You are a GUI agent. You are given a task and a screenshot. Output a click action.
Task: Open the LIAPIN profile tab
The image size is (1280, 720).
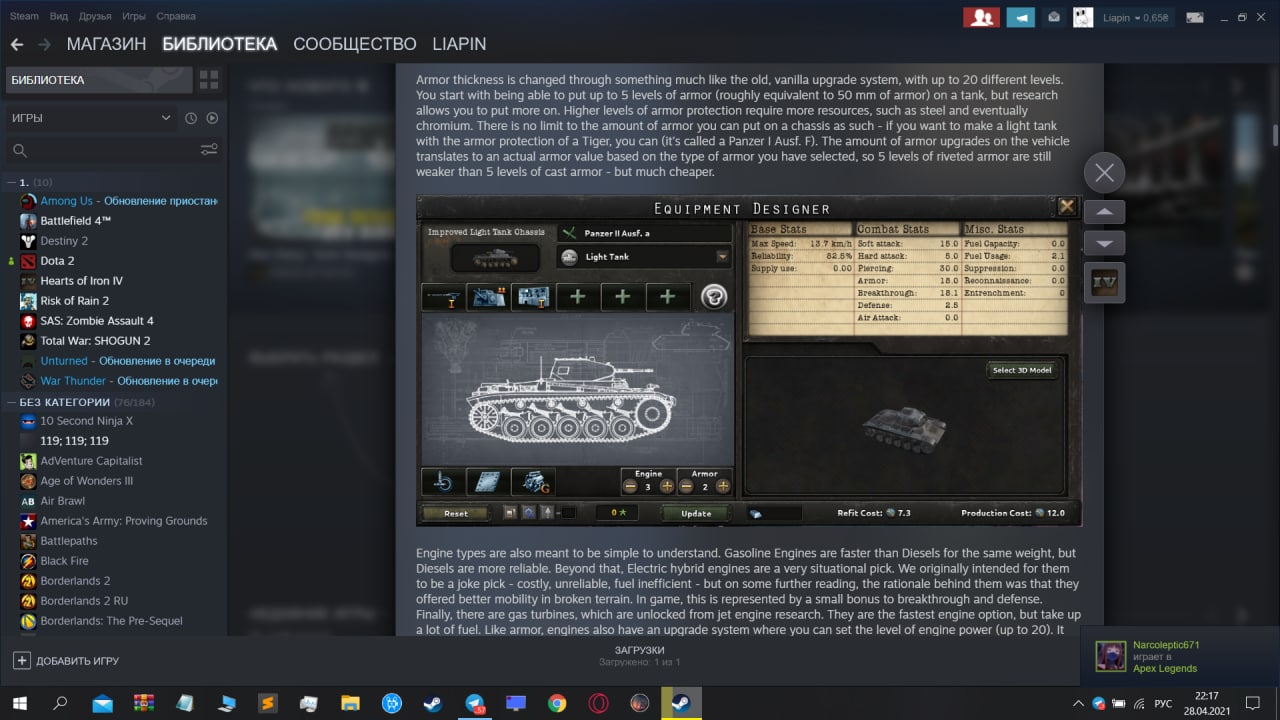tap(459, 44)
